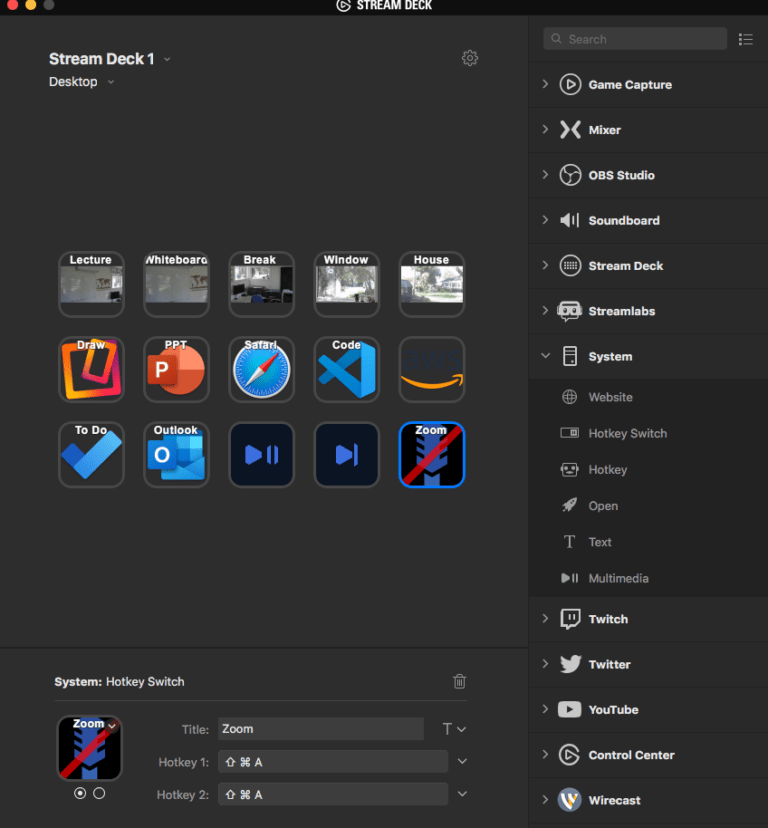Click the Search actions field
Screen dimensions: 768x828
tap(635, 39)
